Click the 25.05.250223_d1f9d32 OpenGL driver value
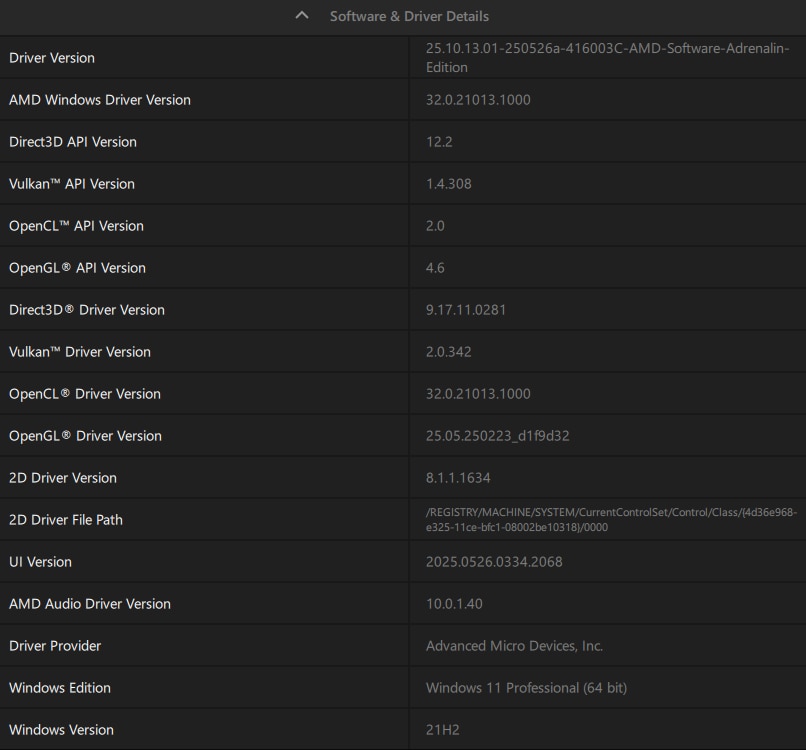Image resolution: width=806 pixels, height=750 pixels. coord(498,436)
